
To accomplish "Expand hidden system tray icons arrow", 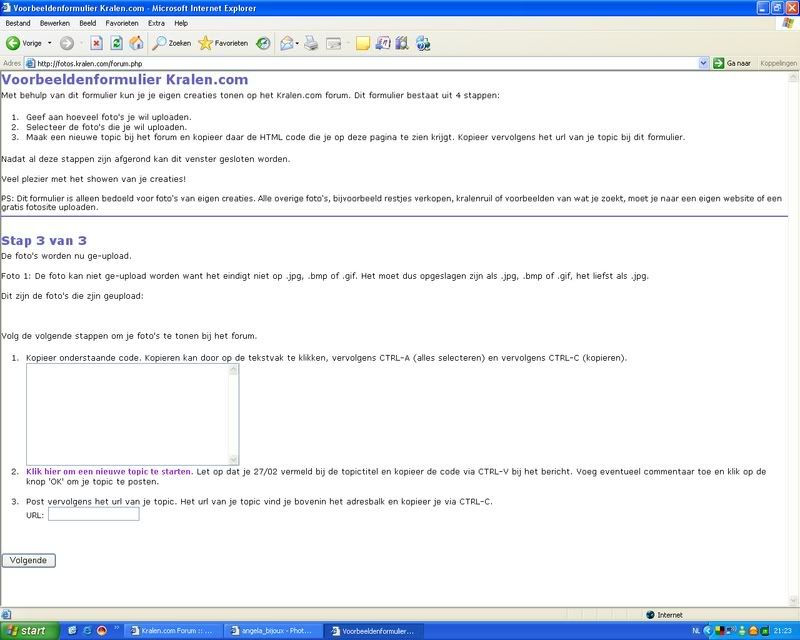I will tap(707, 631).
